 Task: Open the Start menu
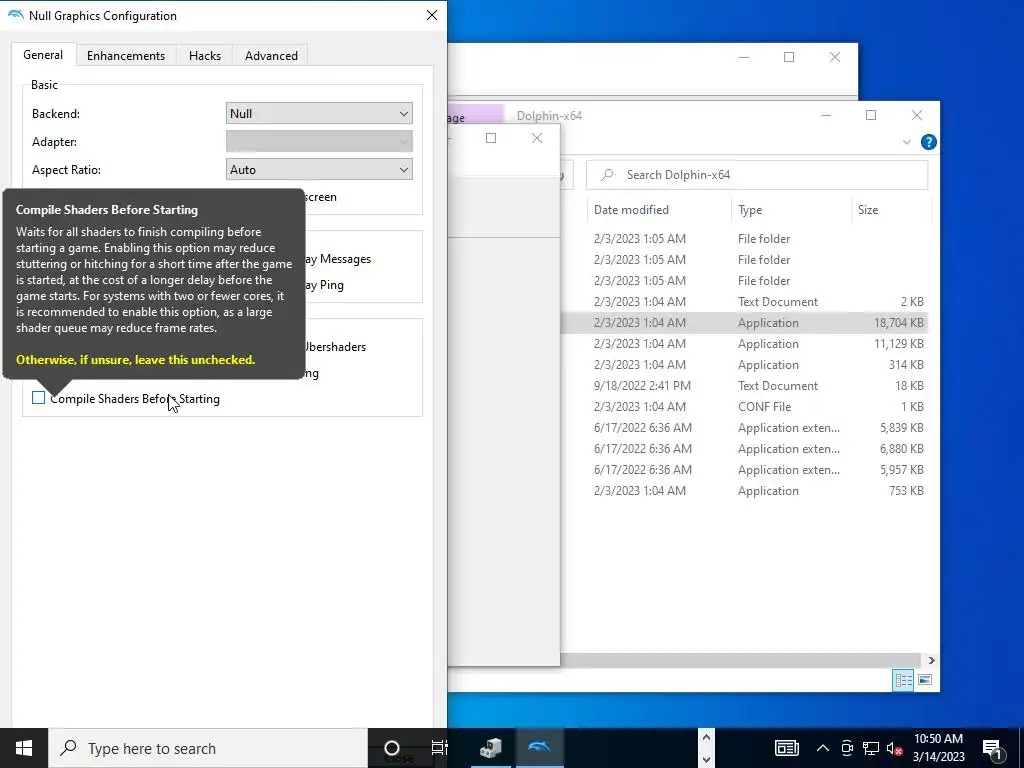[24, 748]
